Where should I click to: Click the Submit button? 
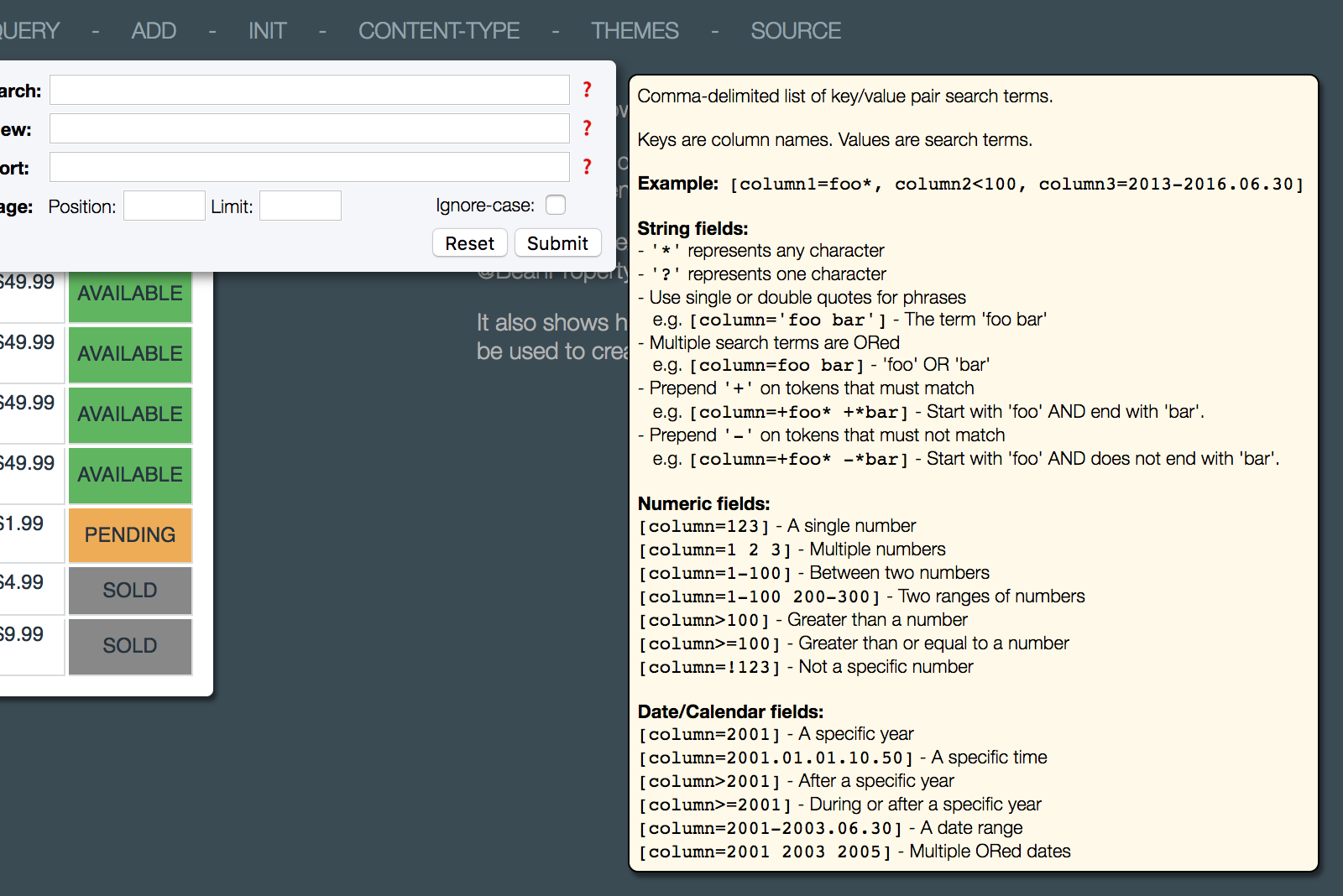[x=557, y=243]
